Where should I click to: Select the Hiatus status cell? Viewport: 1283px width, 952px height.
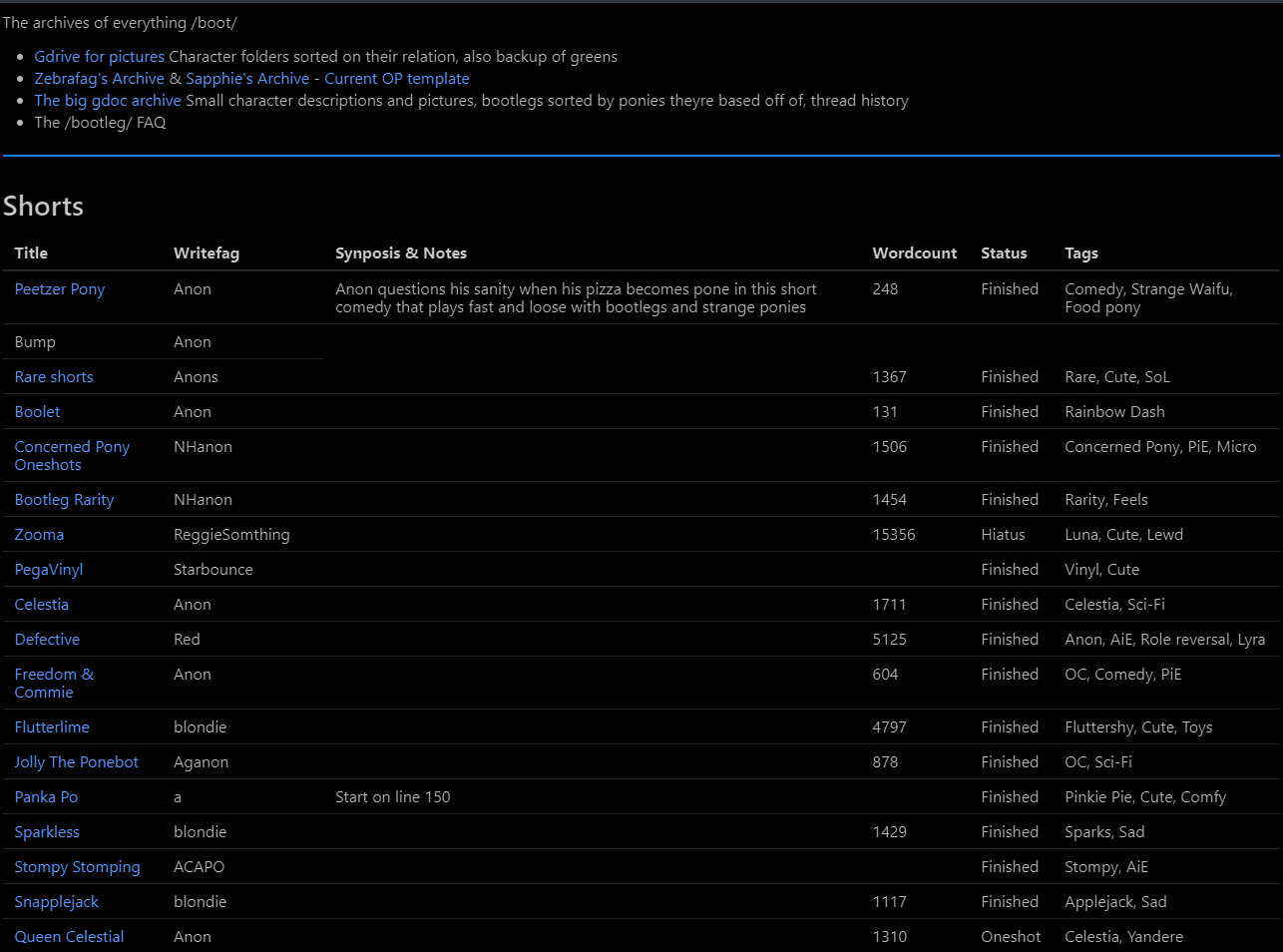(x=1003, y=535)
